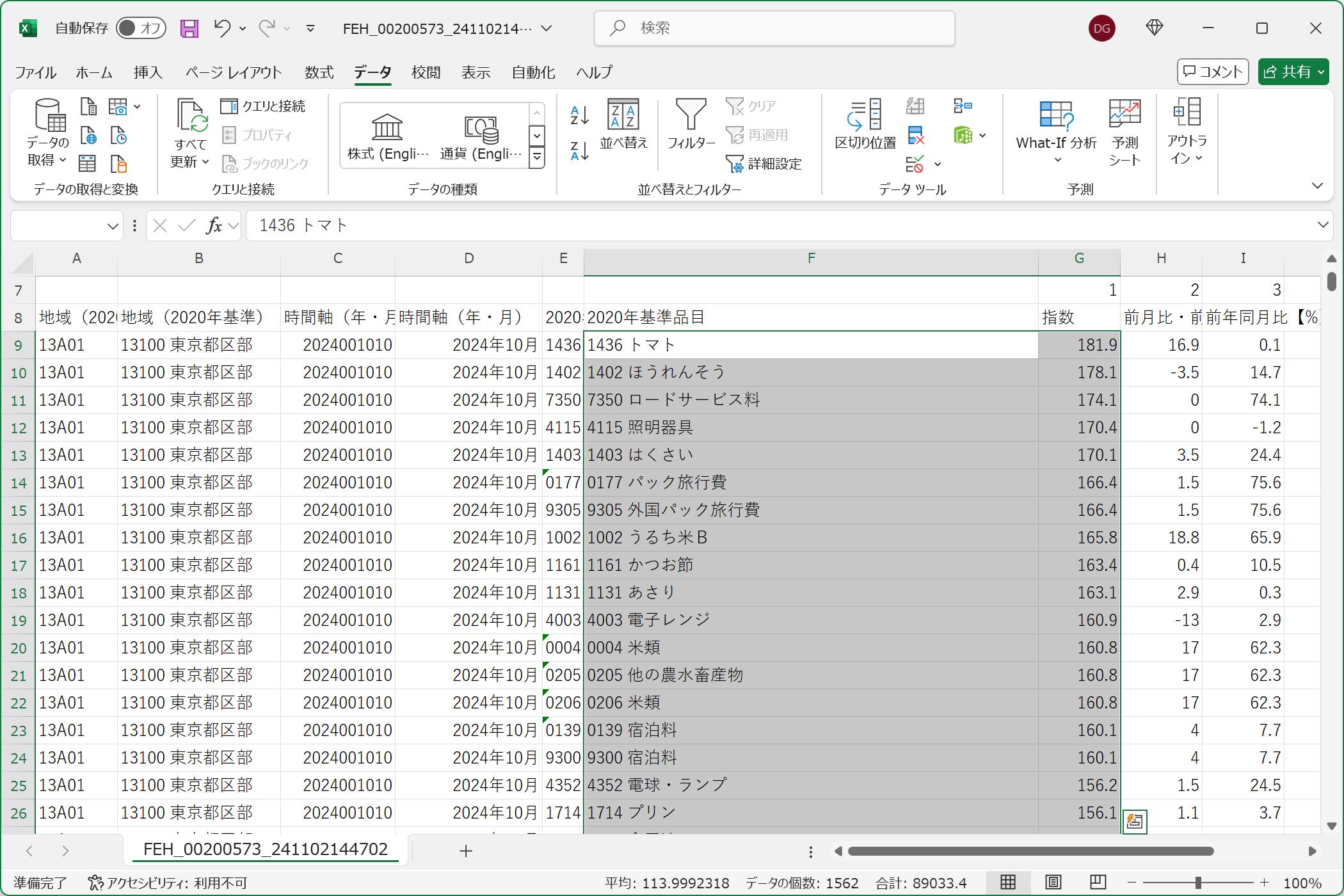
Task: Toggle the フィルター funnel icon
Action: click(x=691, y=125)
